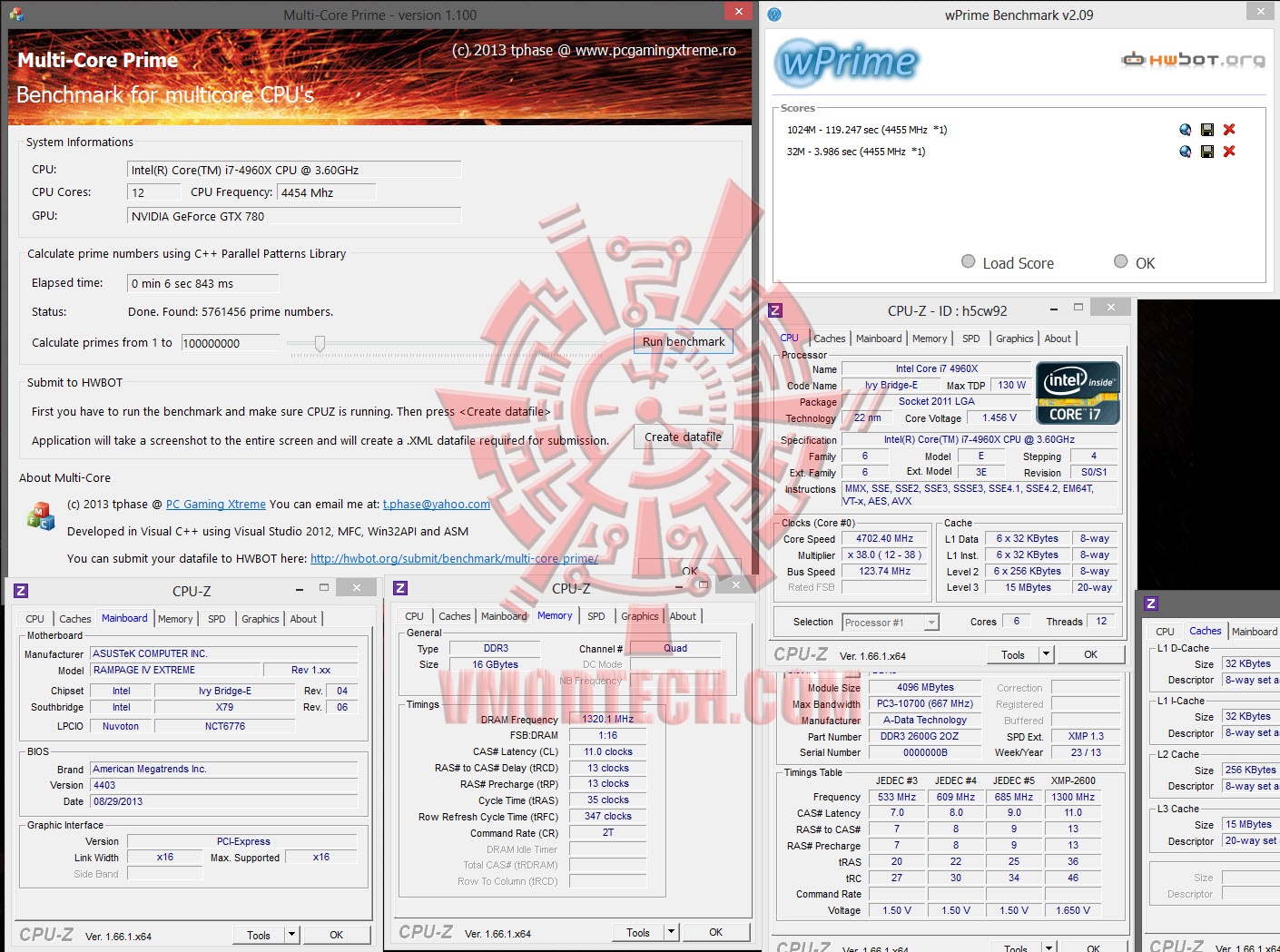Image resolution: width=1280 pixels, height=952 pixels.
Task: Click the CPU name field in System Informations
Action: tap(294, 170)
